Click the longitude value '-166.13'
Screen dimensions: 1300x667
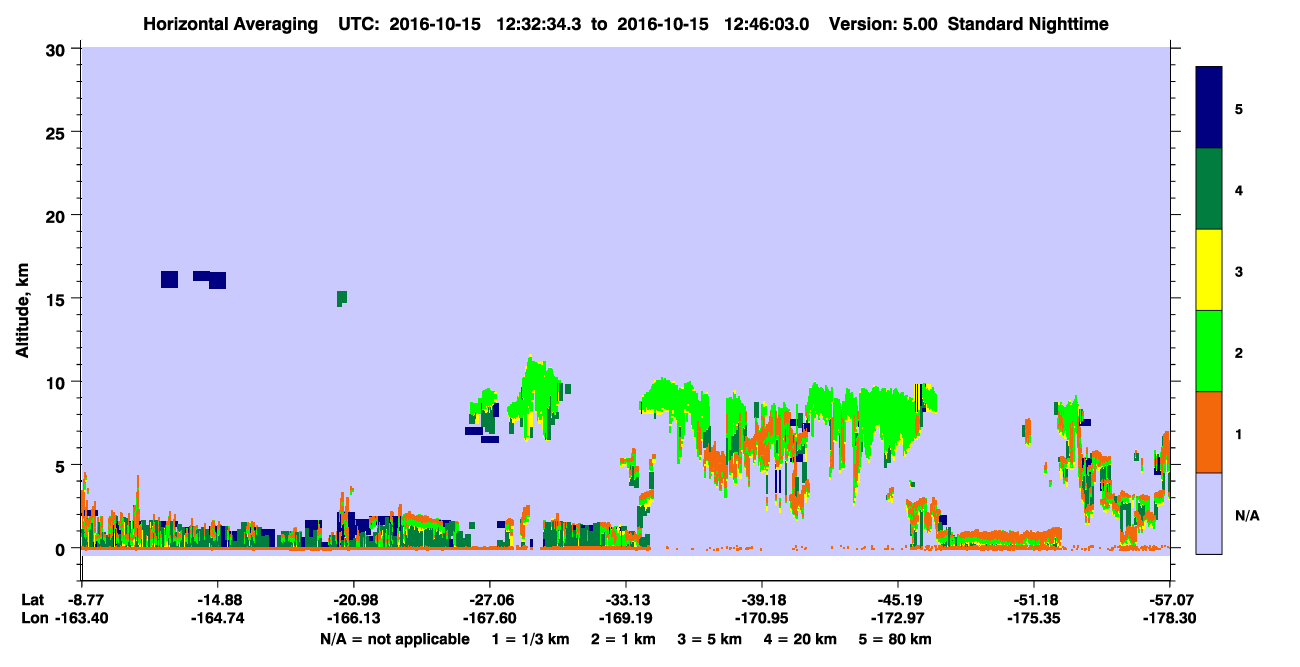pyautogui.click(x=353, y=618)
